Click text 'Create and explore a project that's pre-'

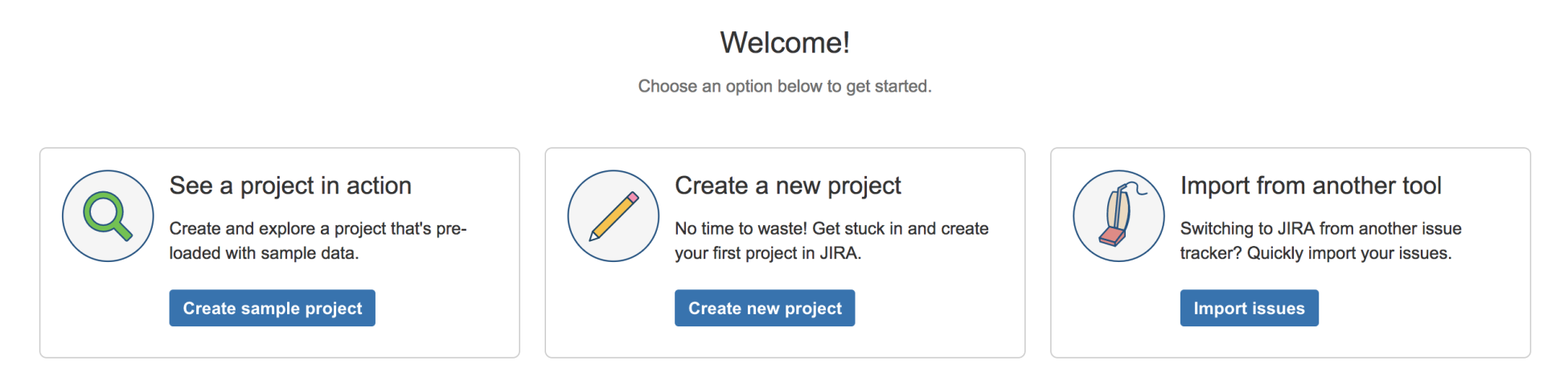(318, 228)
